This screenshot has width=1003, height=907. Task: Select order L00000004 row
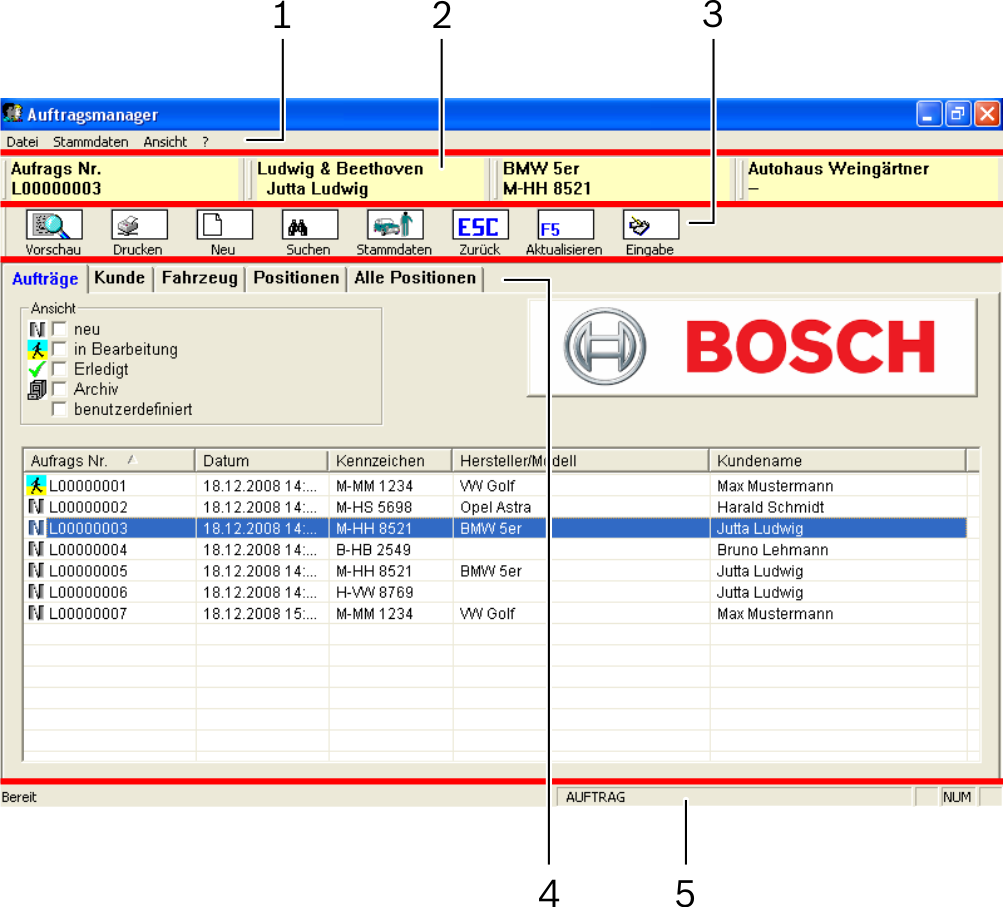[x=496, y=549]
